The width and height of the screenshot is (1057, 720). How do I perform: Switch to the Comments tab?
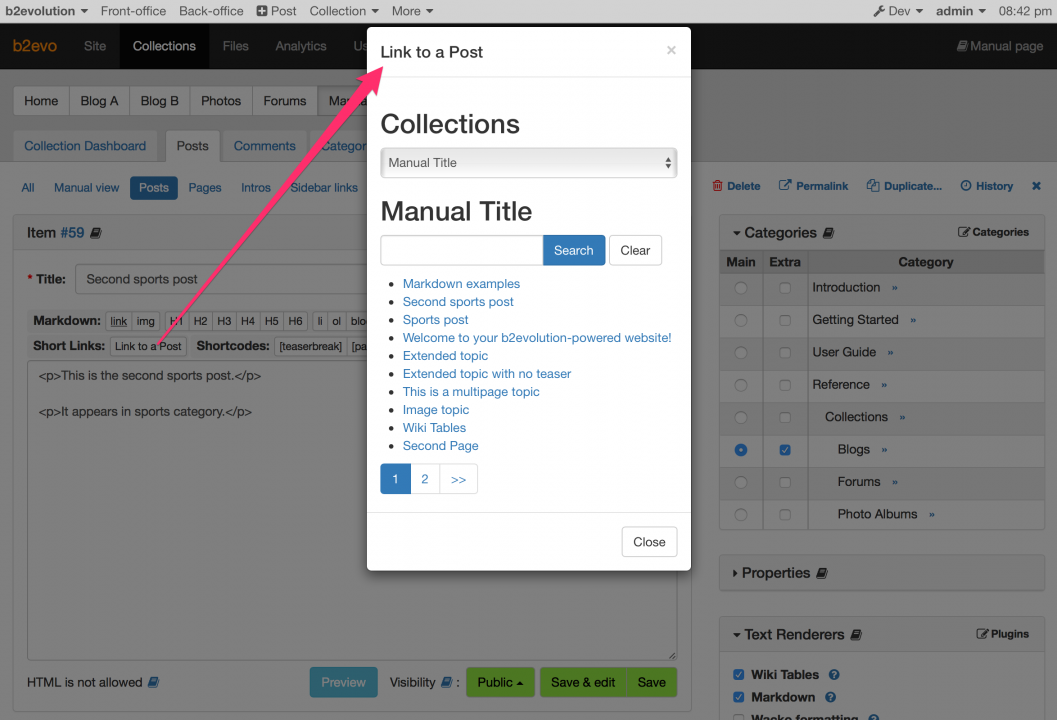point(264,146)
